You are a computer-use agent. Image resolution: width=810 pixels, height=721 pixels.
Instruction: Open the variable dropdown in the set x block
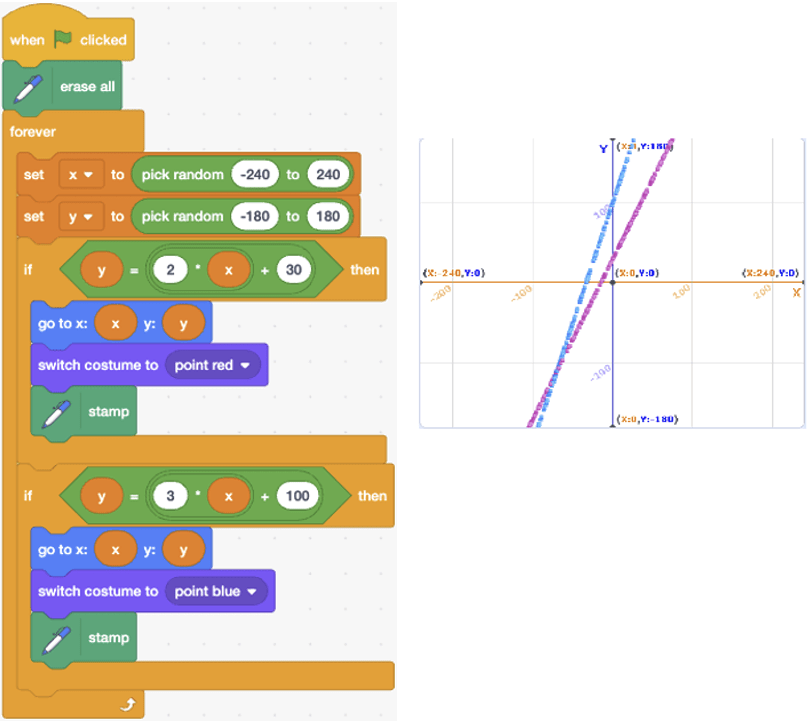tap(80, 175)
